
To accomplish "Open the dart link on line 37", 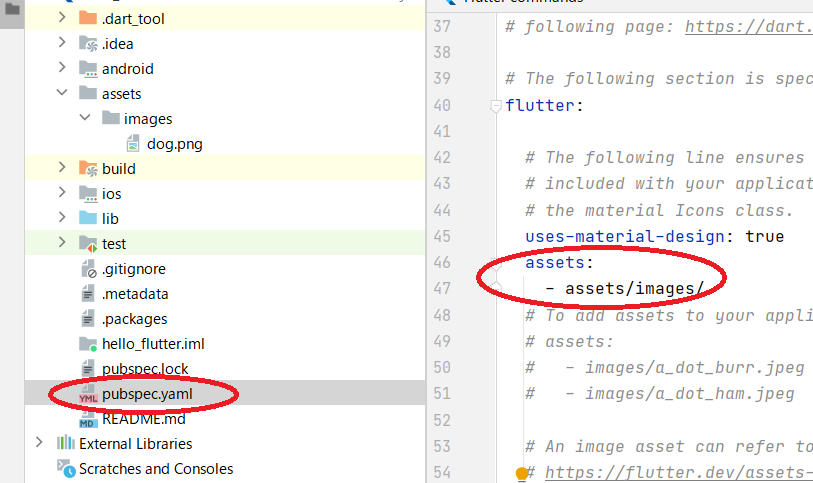I will coord(749,26).
